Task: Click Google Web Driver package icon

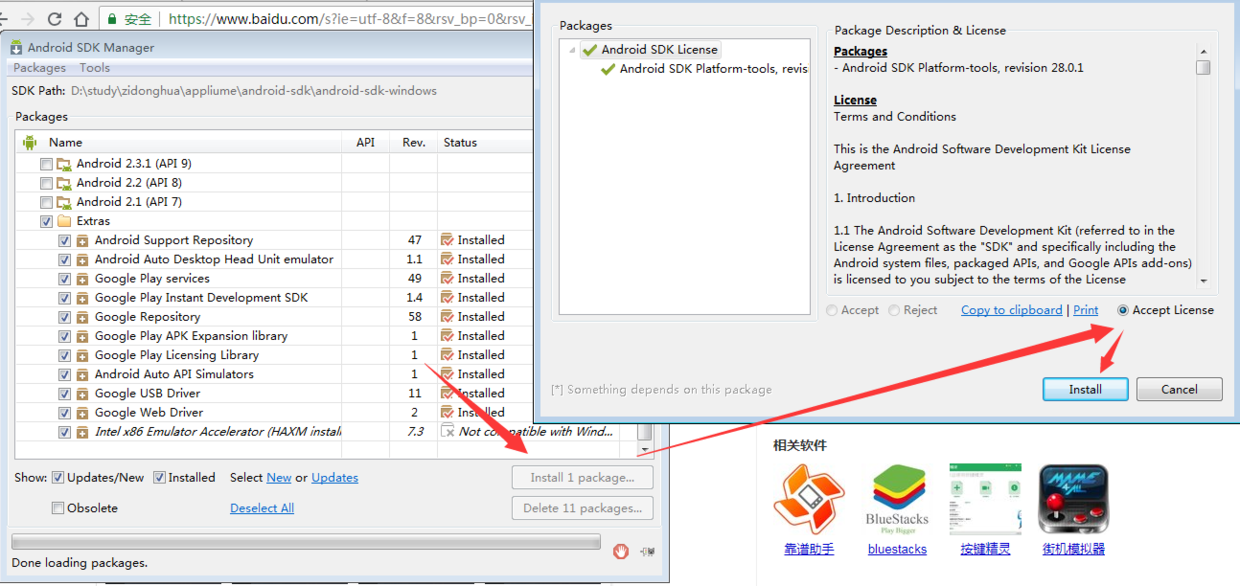Action: [83, 412]
